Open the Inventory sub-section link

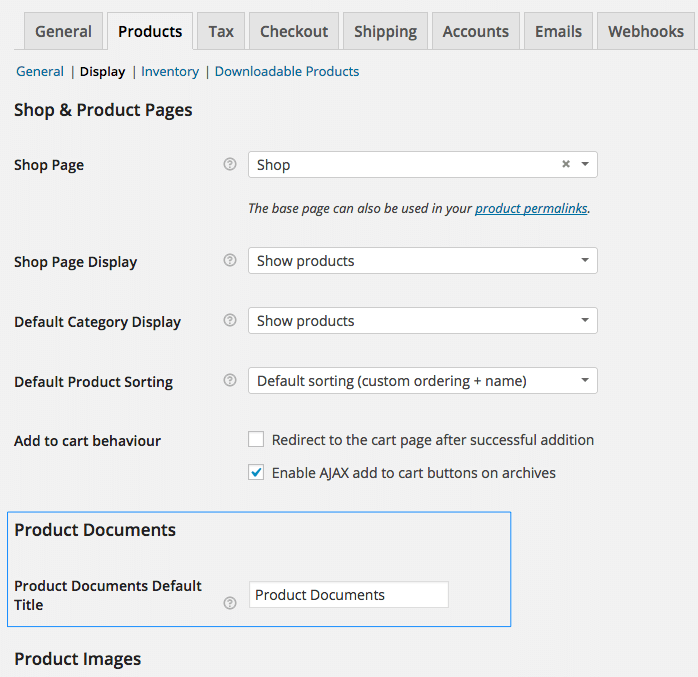170,72
